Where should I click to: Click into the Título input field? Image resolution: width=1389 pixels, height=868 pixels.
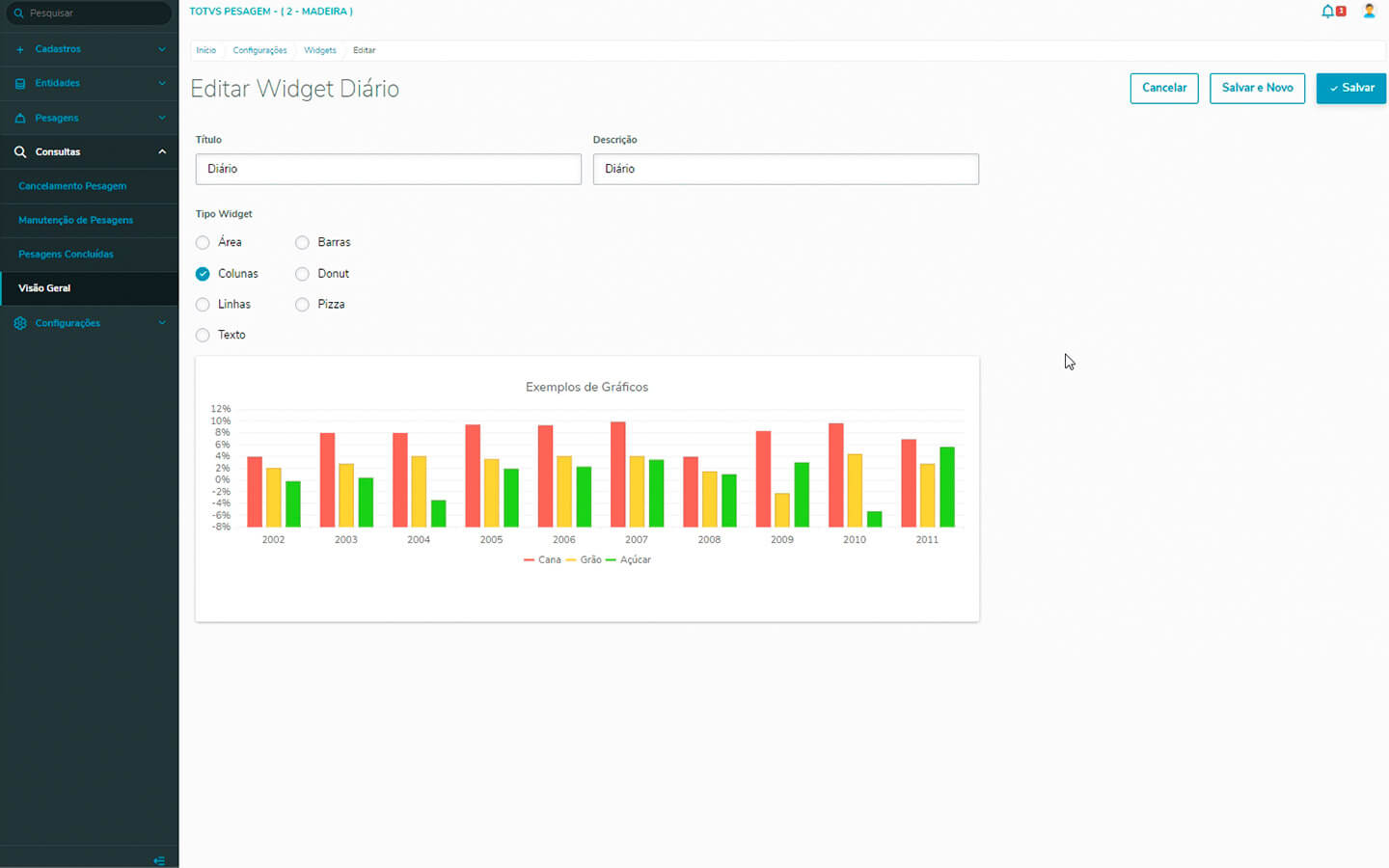pyautogui.click(x=388, y=169)
